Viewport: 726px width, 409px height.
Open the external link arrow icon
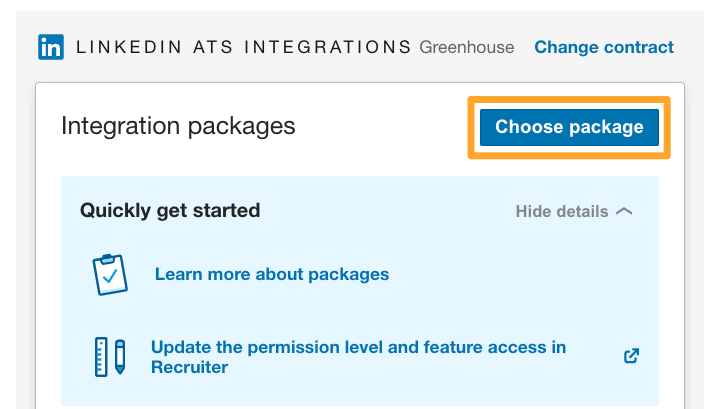click(631, 356)
